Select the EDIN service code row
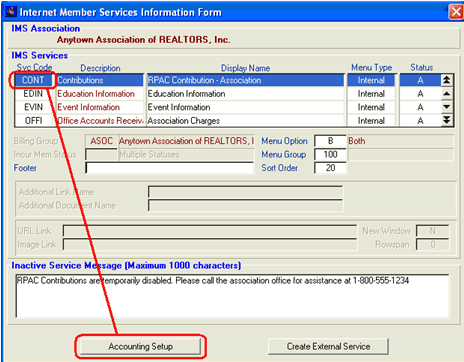 point(33,94)
